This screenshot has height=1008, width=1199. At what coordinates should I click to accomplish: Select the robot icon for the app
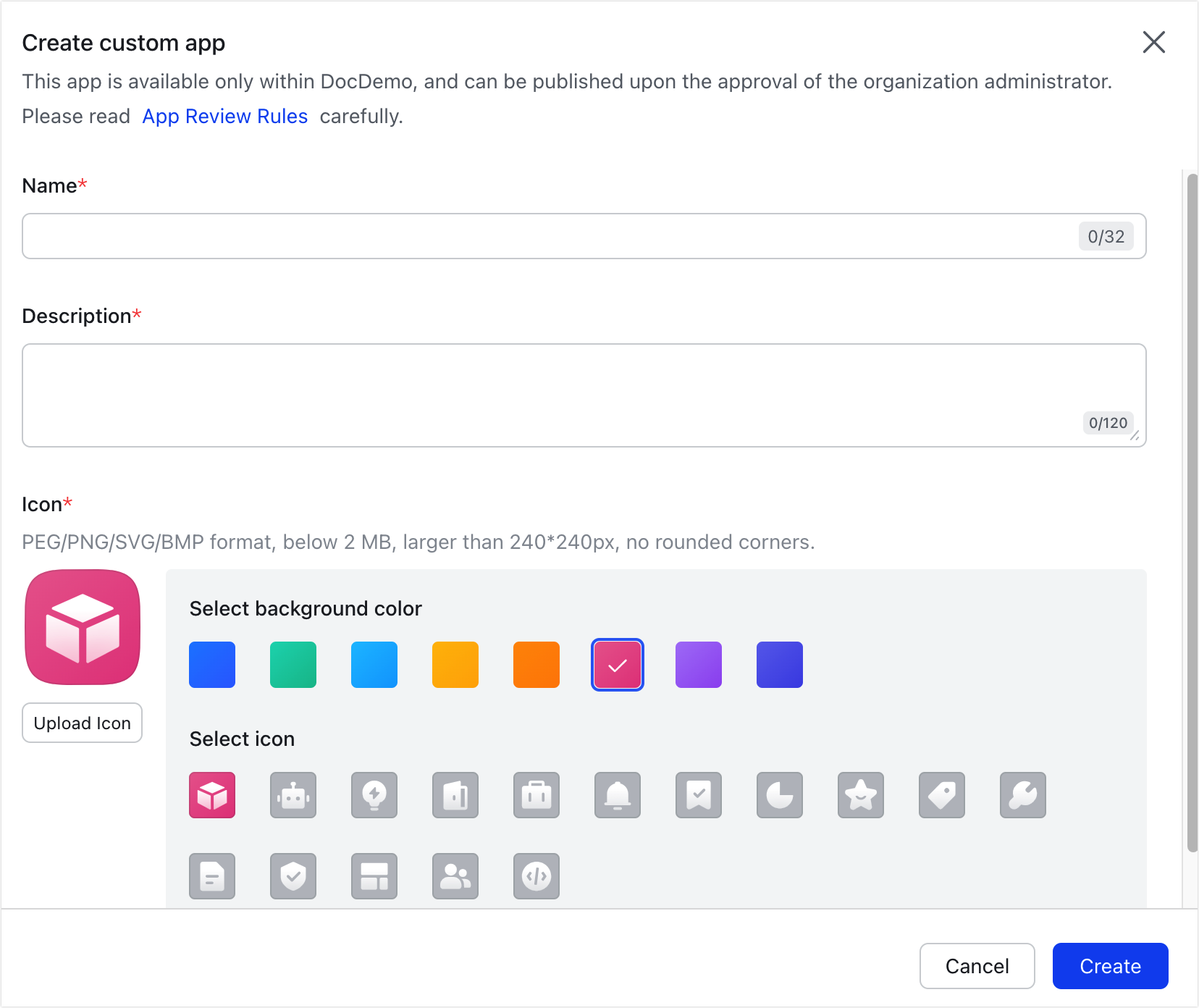(293, 795)
